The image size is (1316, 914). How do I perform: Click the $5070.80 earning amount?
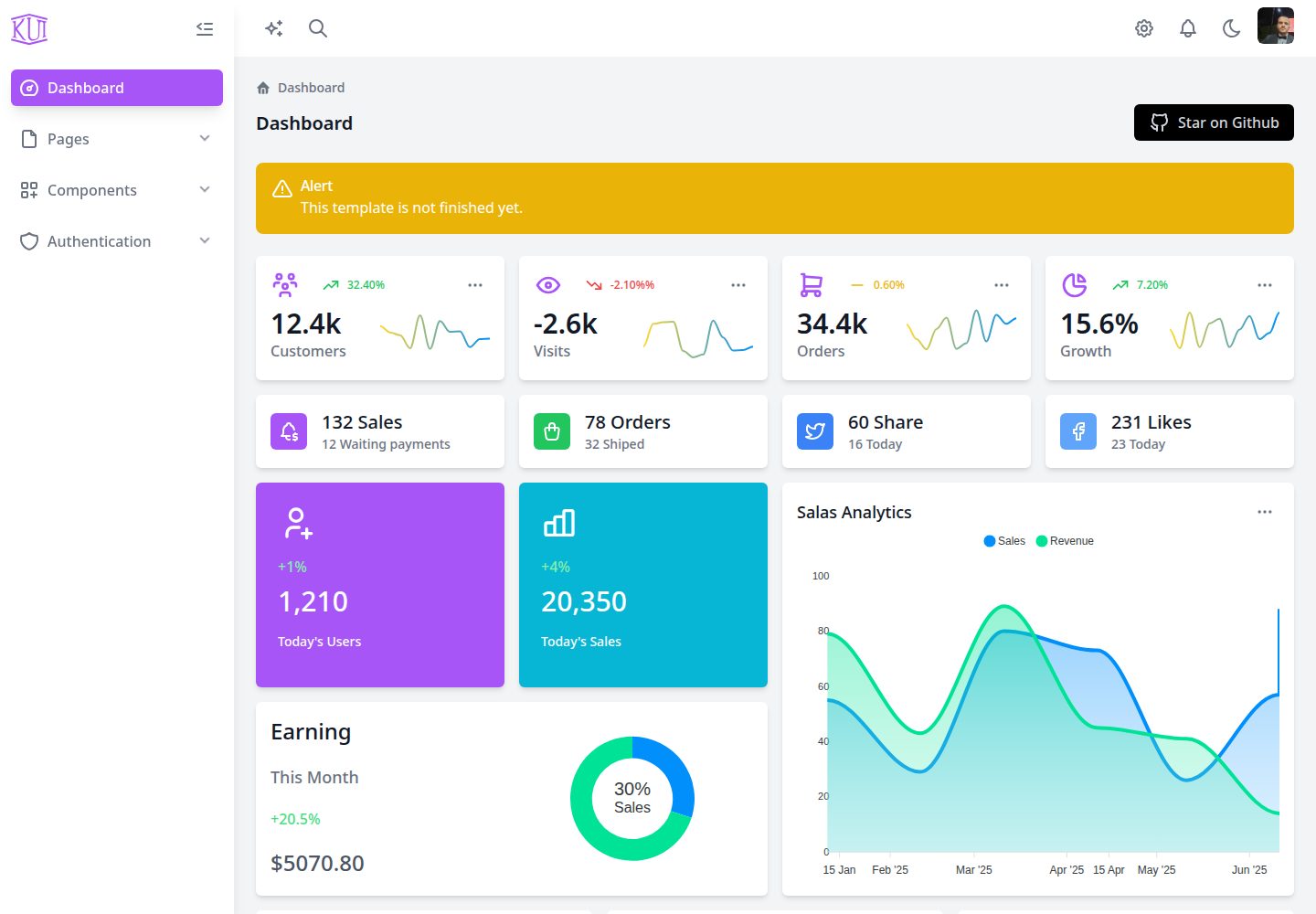tap(317, 863)
